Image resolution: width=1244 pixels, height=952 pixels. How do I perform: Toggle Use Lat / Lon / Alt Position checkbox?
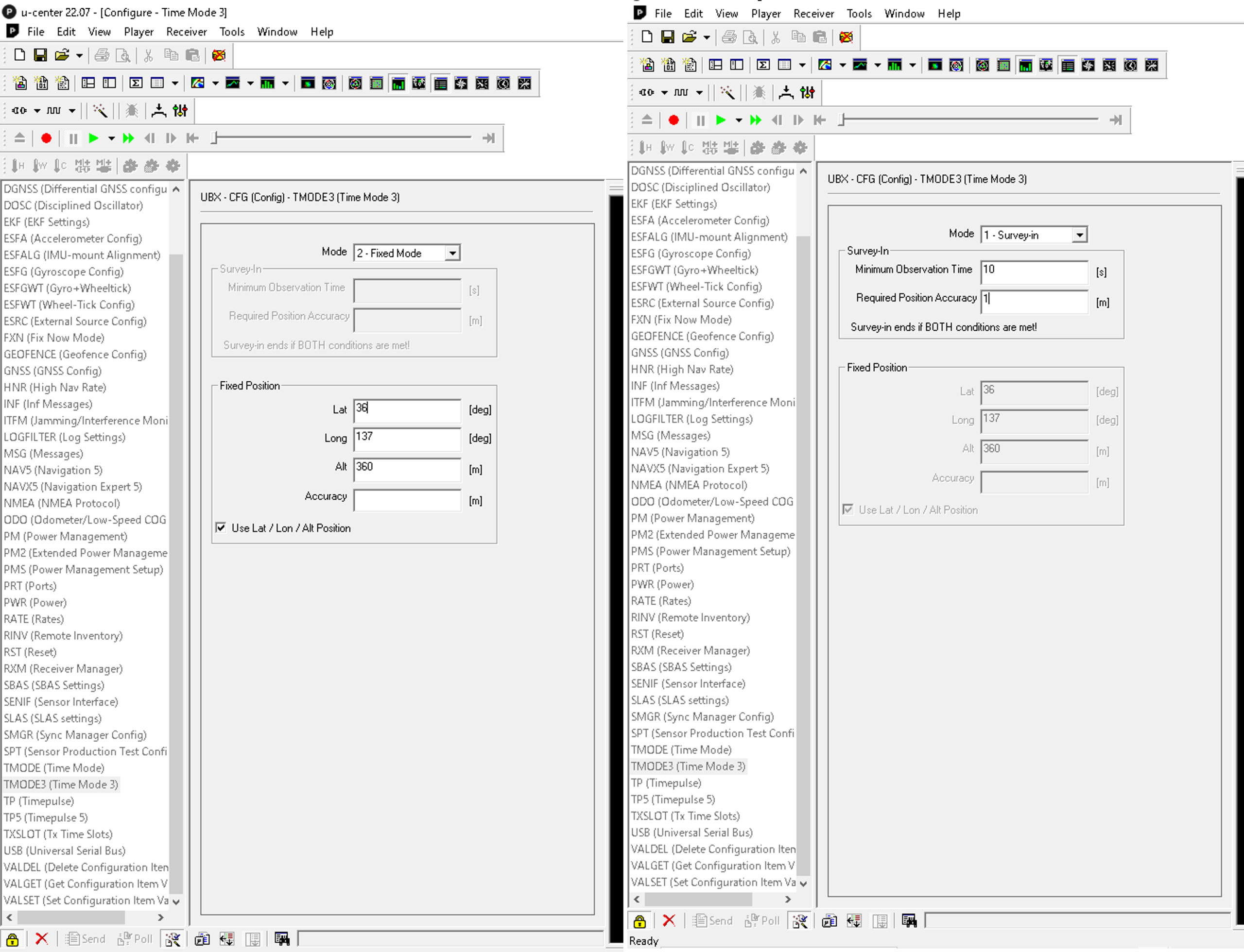click(221, 527)
